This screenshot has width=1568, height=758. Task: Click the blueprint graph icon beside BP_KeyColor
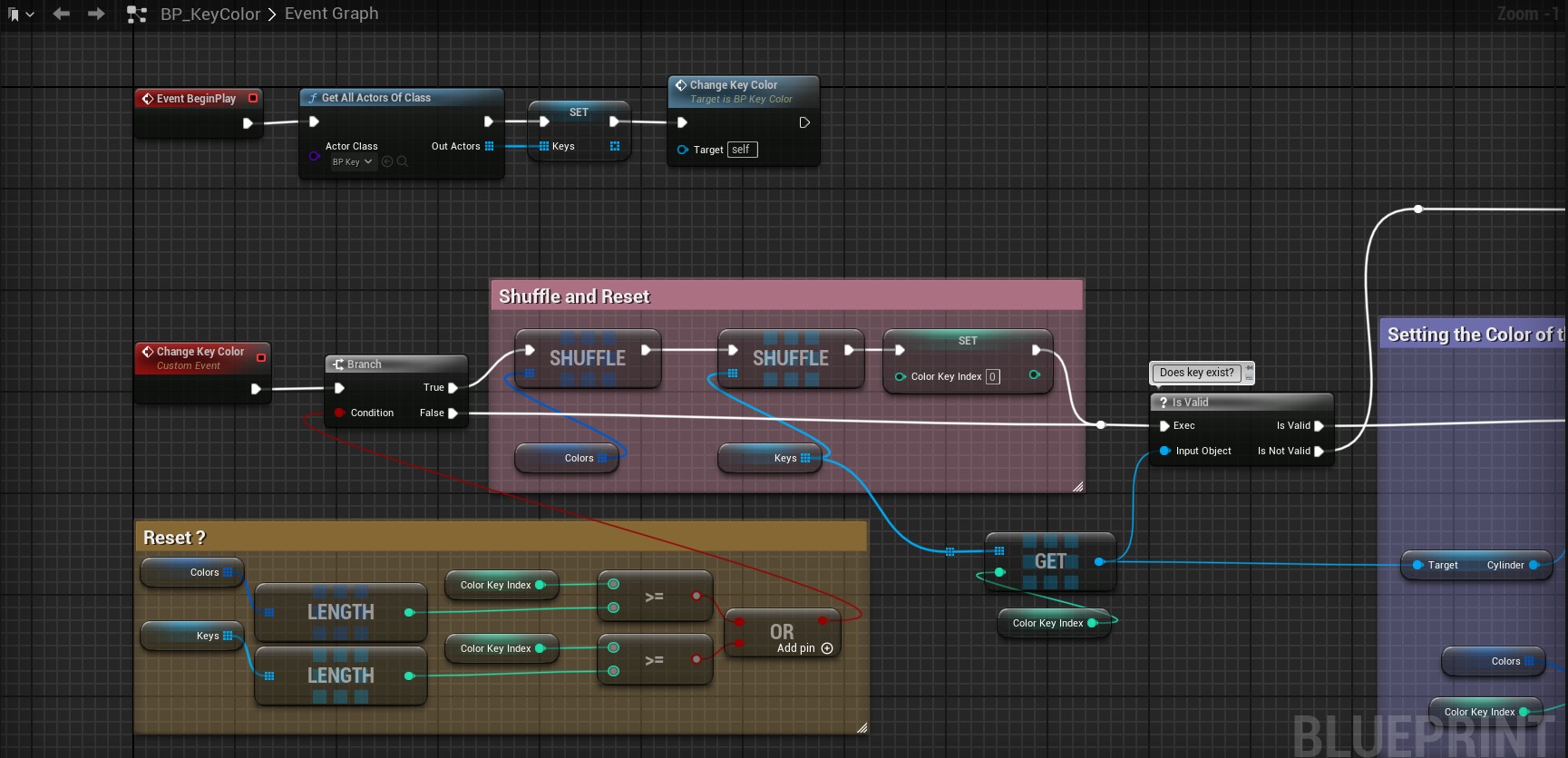136,15
